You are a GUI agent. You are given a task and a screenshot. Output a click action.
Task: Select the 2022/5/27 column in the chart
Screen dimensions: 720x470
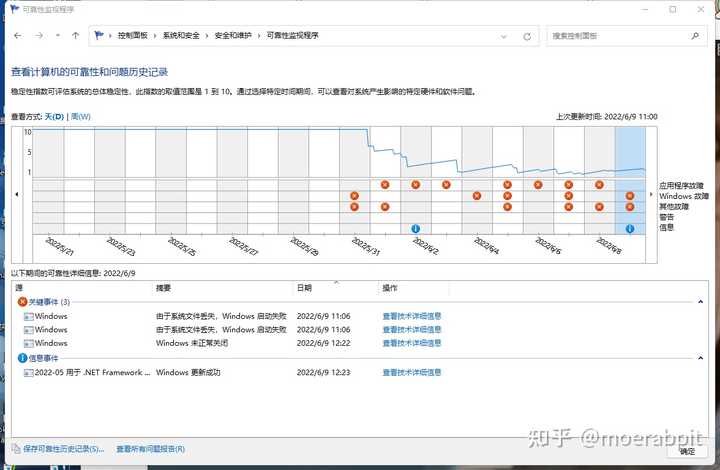(232, 181)
